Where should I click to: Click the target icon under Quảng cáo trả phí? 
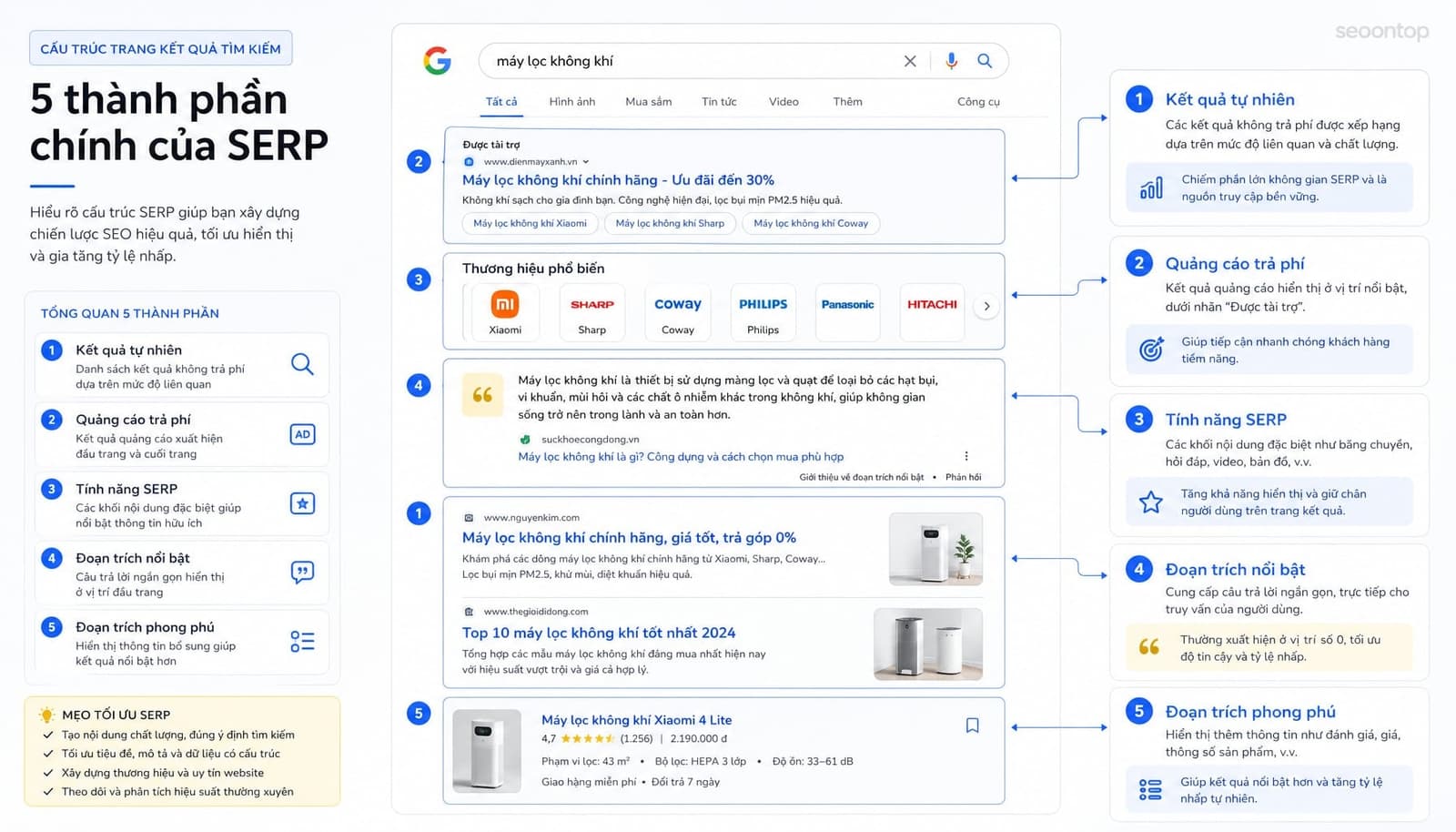1151,350
